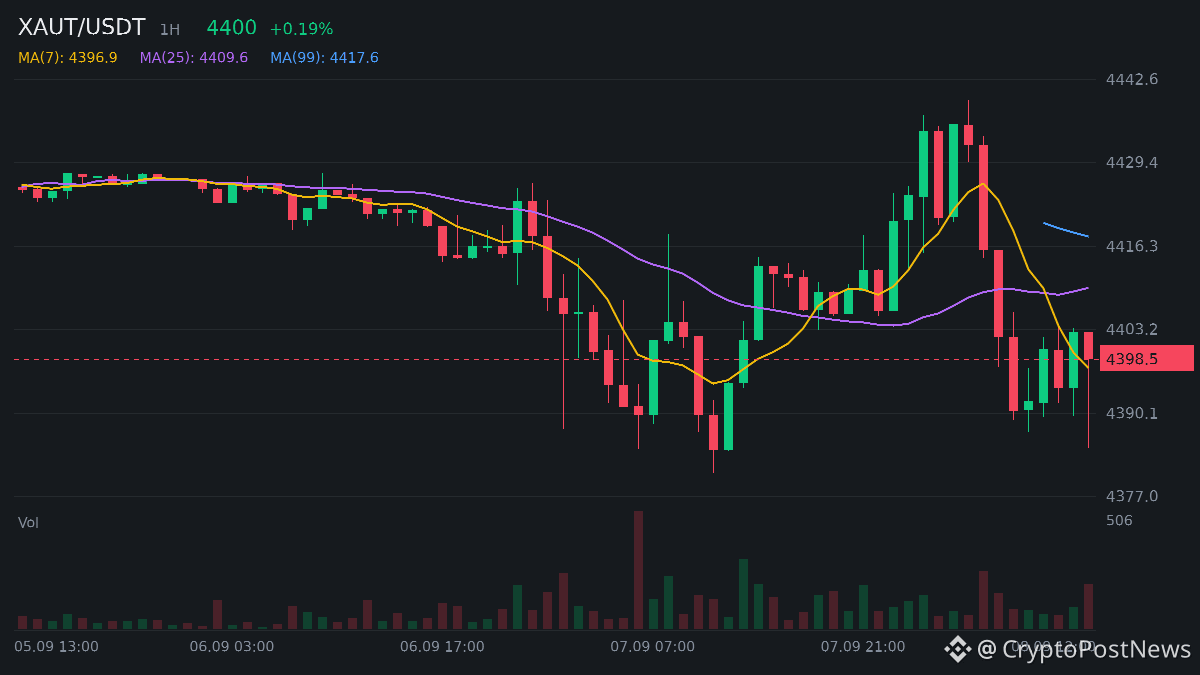Click the tallest red volume bar
The height and width of the screenshot is (675, 1200).
coord(638,570)
